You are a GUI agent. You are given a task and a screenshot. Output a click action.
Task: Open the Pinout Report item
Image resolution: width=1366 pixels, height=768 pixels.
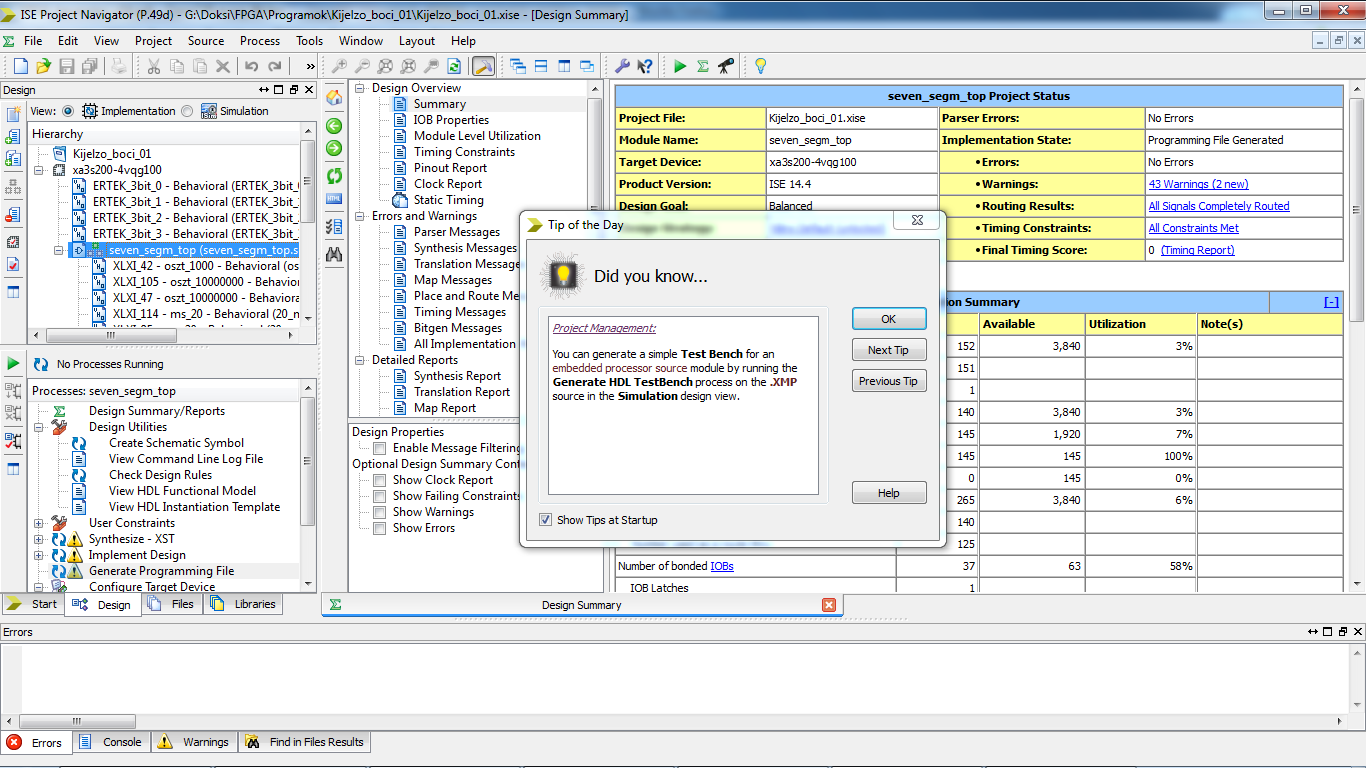pyautogui.click(x=450, y=168)
